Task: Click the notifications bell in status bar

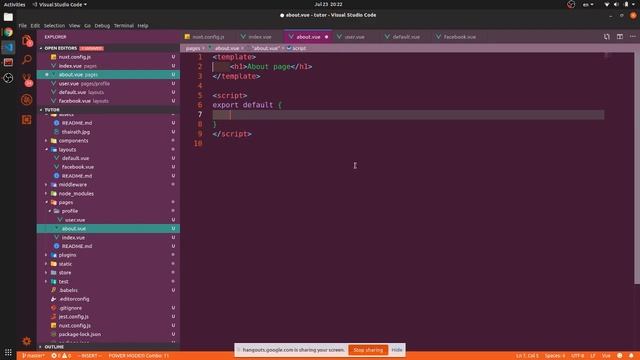Action: 631,356
